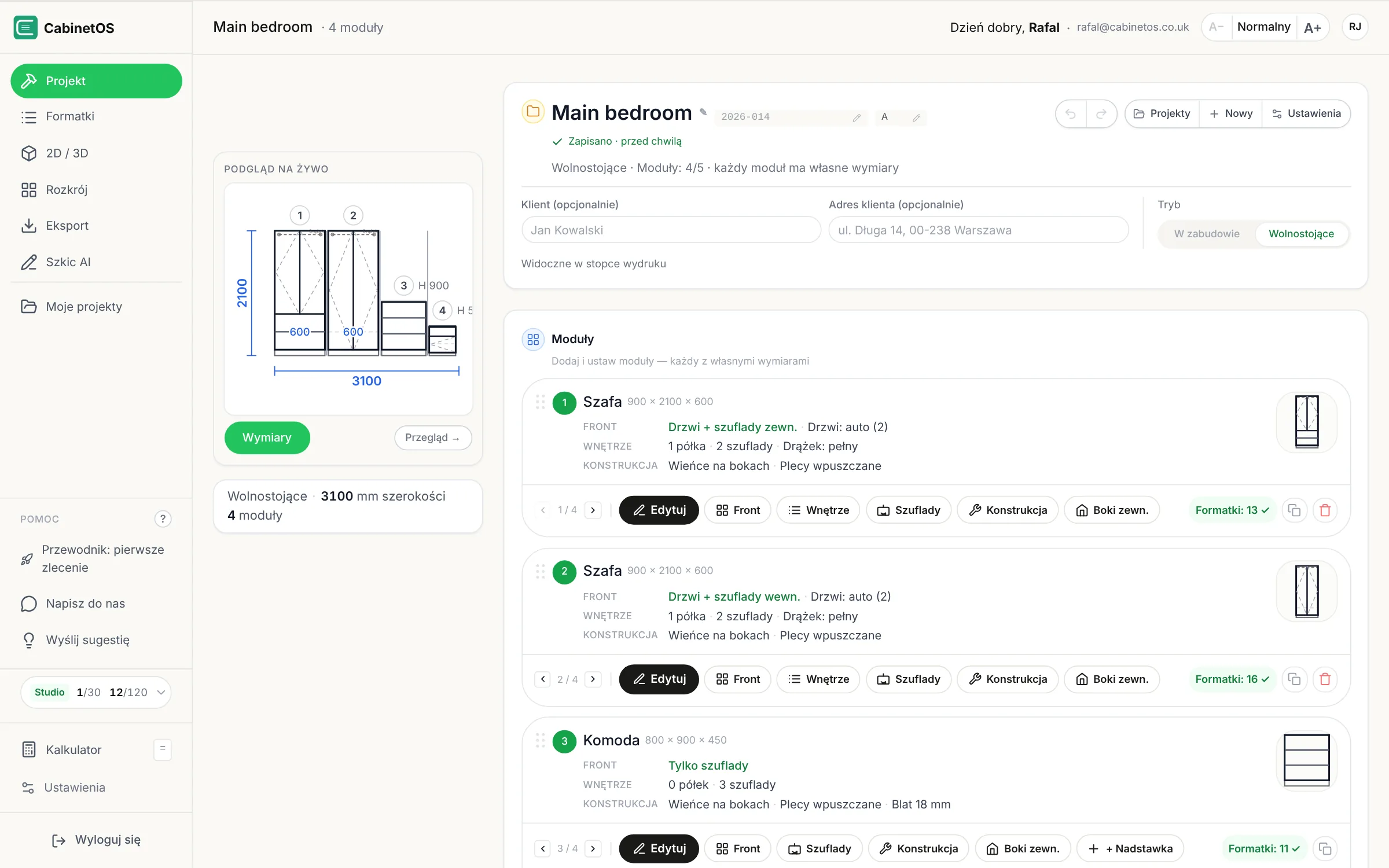
Task: Go to next module from 2 / 4
Action: pyautogui.click(x=593, y=679)
